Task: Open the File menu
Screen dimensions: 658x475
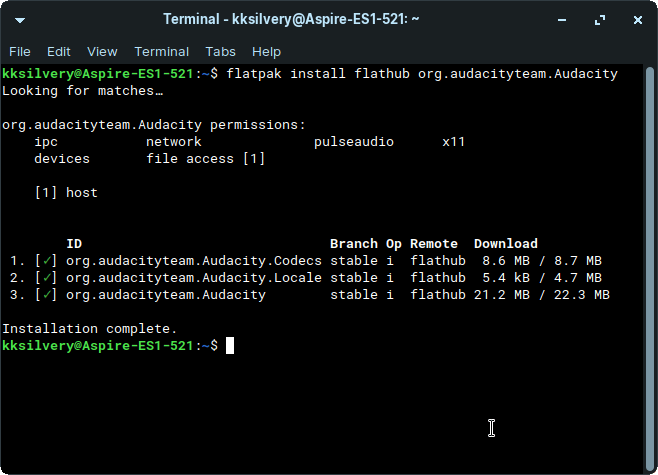Action: pyautogui.click(x=20, y=51)
